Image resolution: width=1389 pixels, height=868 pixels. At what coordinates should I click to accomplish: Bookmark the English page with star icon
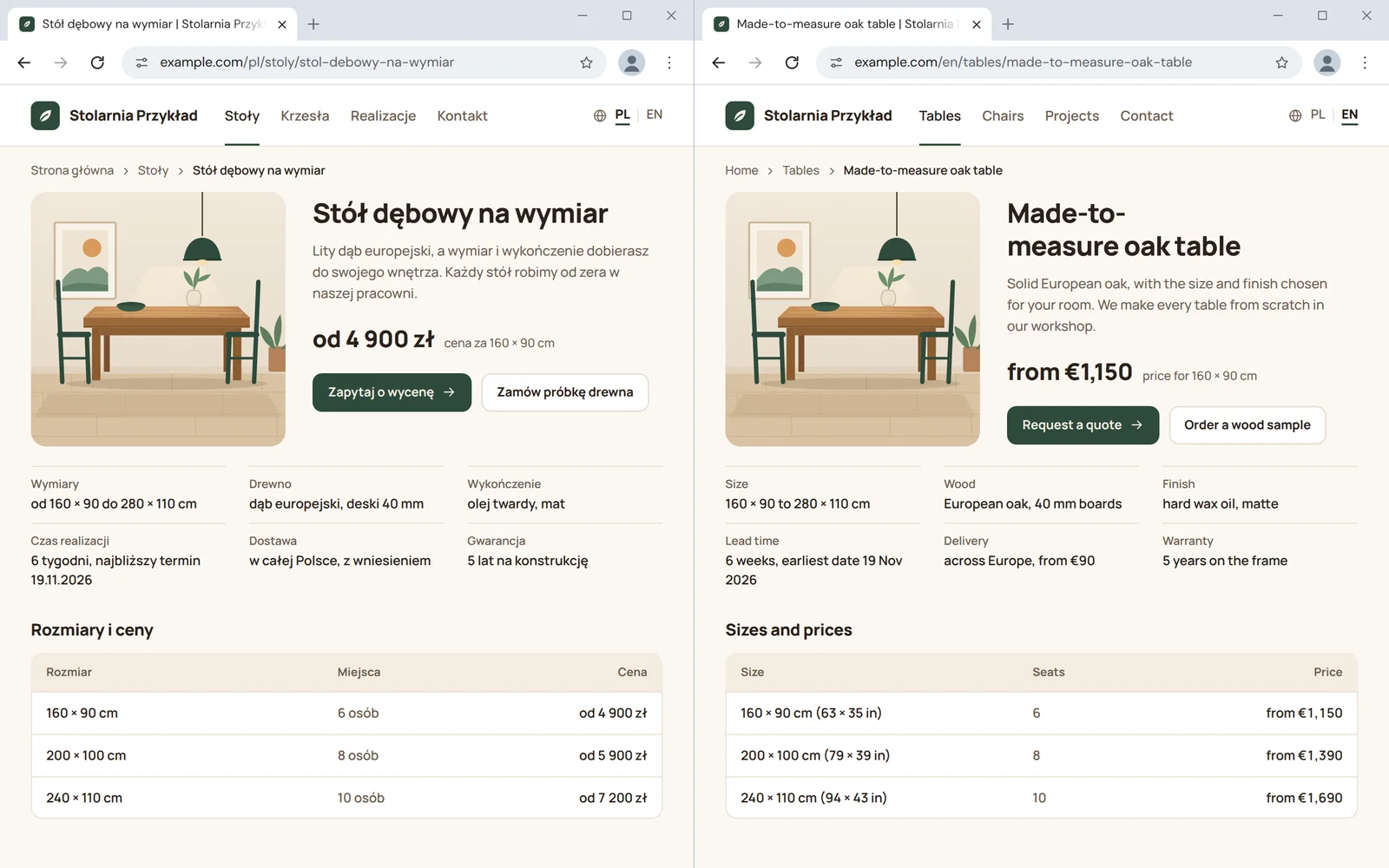tap(1281, 62)
